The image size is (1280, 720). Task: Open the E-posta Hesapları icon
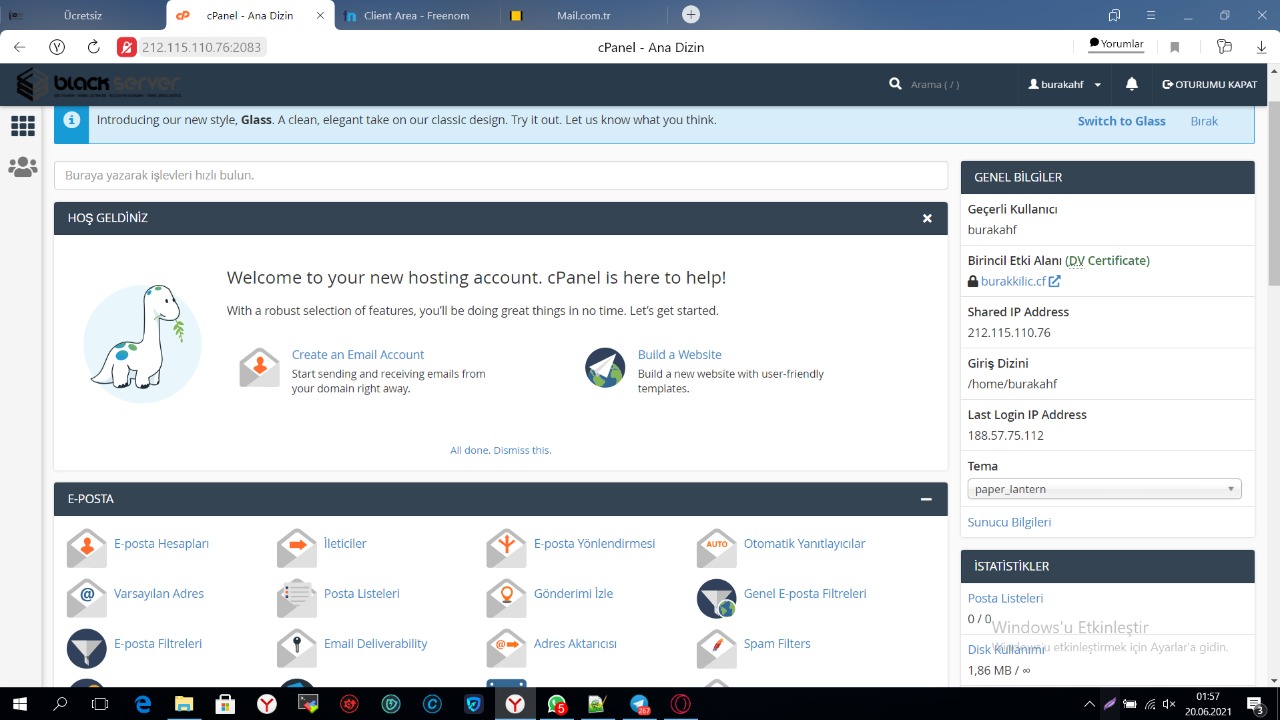(87, 548)
